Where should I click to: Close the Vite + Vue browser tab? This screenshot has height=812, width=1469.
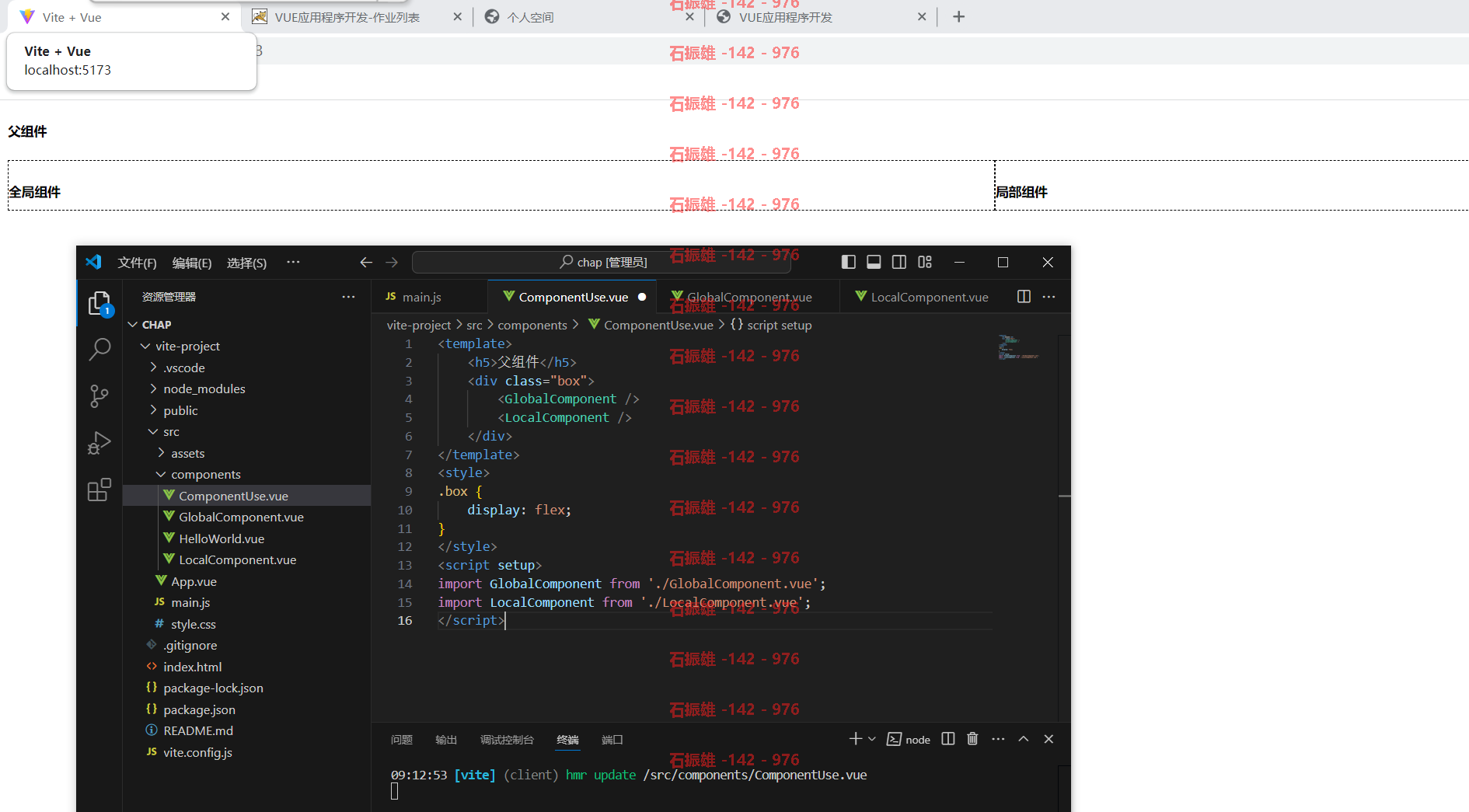(x=225, y=17)
